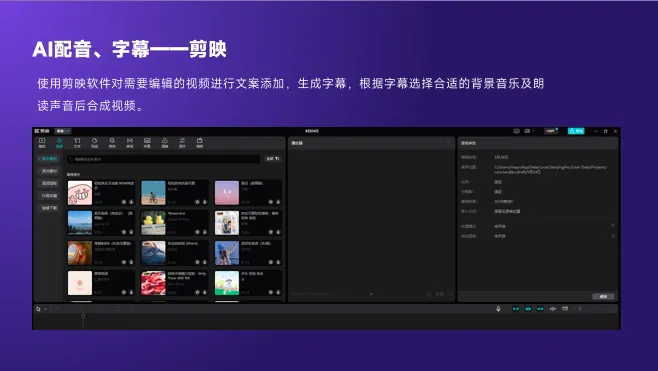The image size is (658, 371).
Task: Click the music search input field
Action: [x=164, y=159]
